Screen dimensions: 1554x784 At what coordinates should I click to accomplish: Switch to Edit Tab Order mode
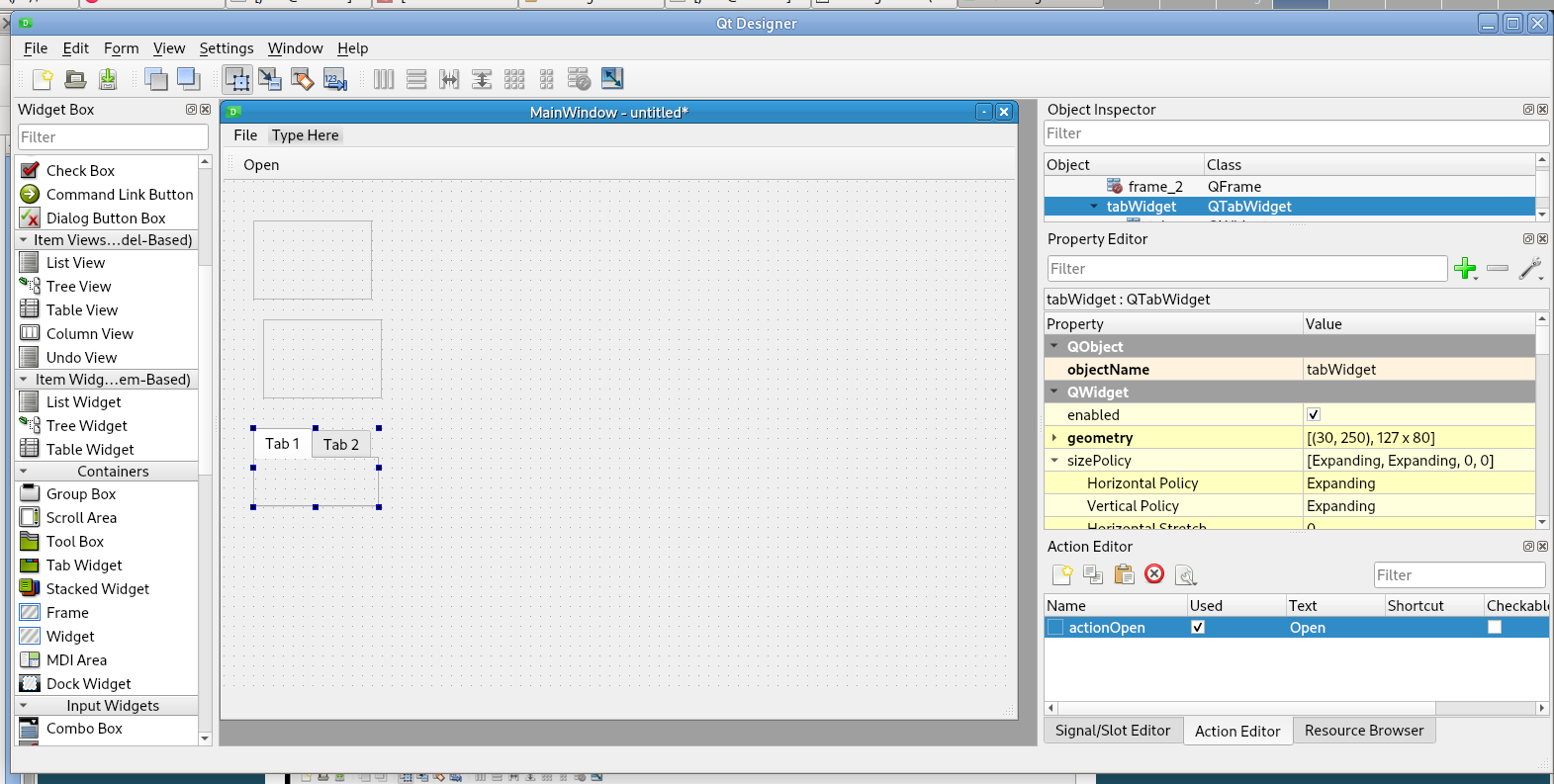coord(335,79)
